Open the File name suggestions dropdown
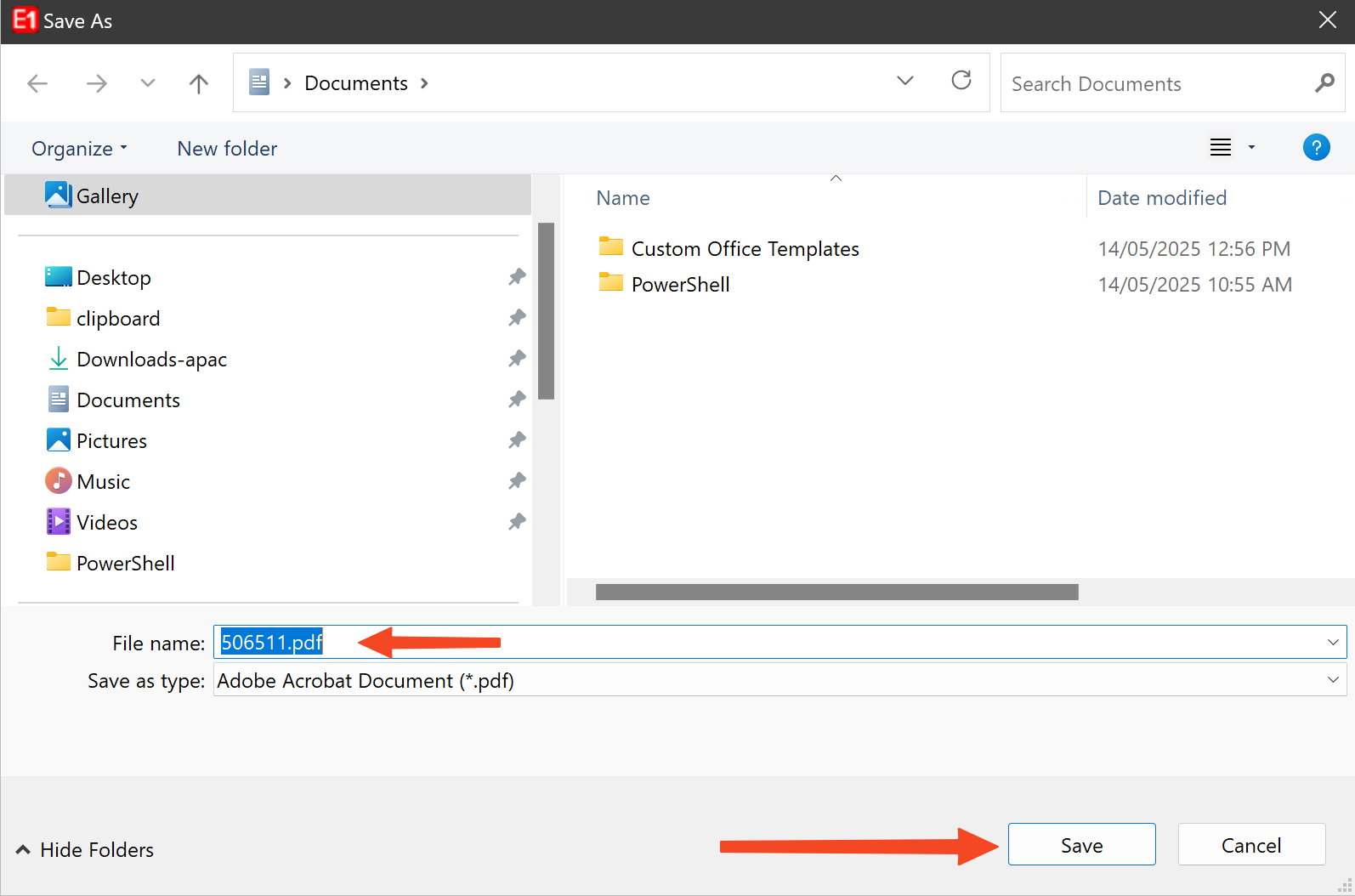This screenshot has height=896, width=1355. [x=1332, y=643]
